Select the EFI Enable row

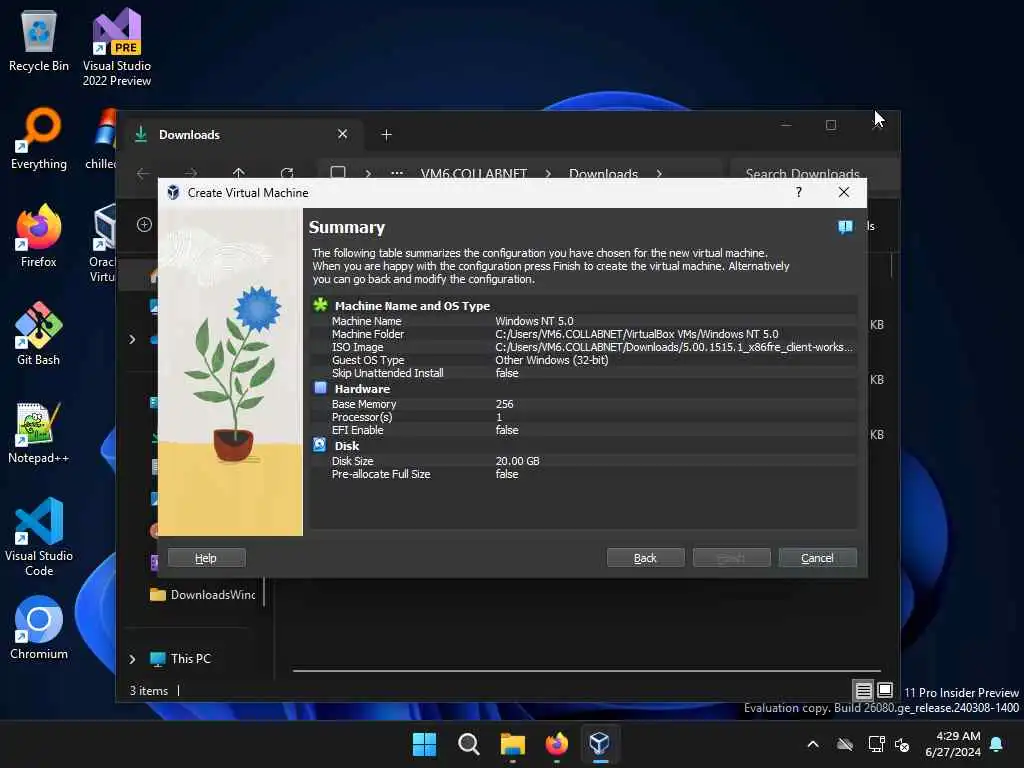pos(584,430)
